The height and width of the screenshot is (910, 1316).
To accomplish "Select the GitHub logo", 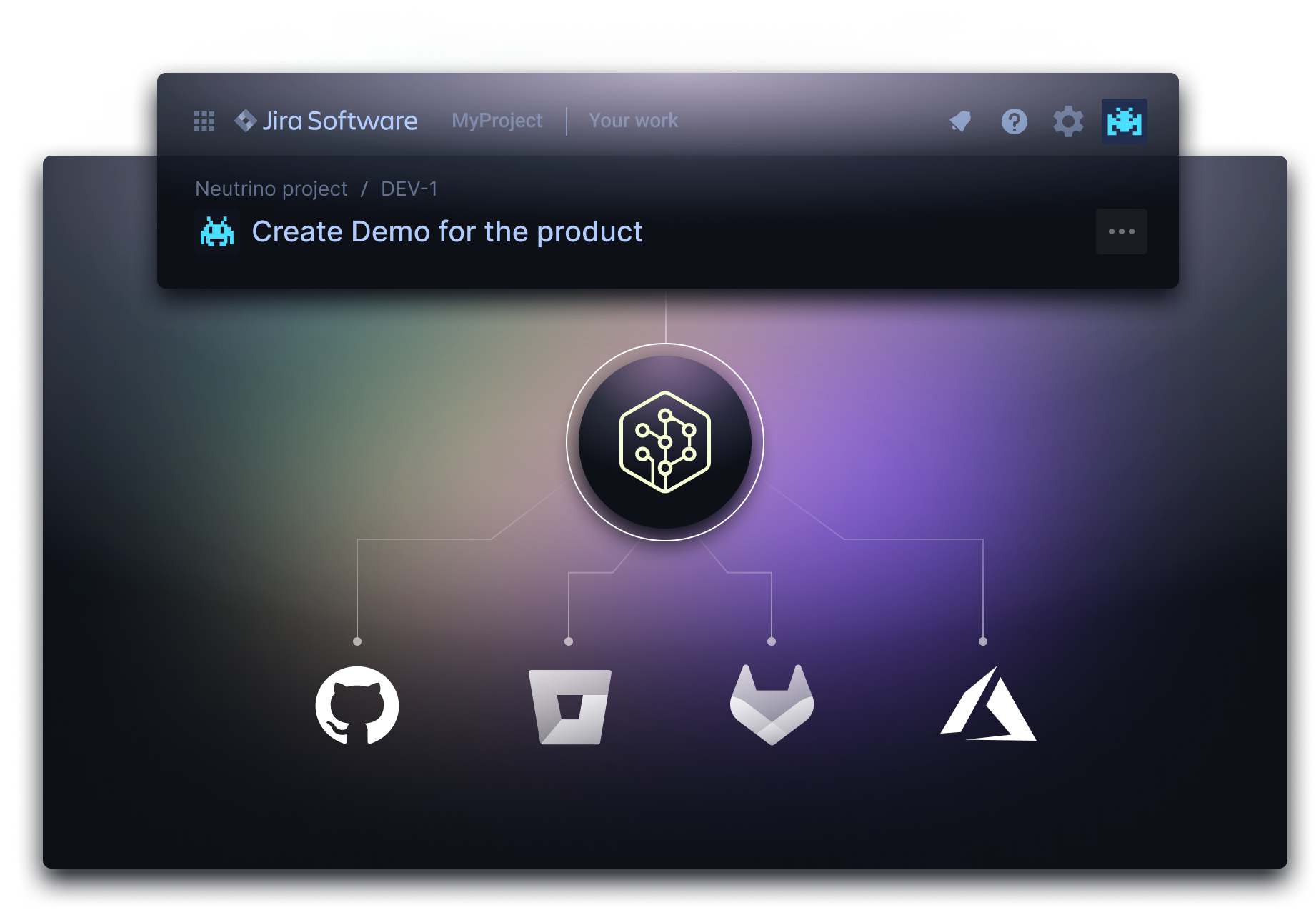I will (x=357, y=706).
